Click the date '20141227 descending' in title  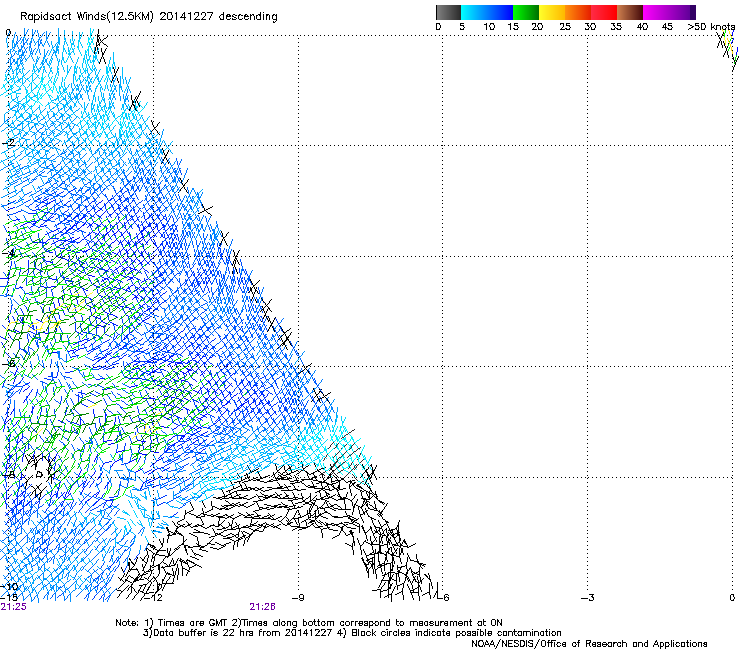pyautogui.click(x=218, y=17)
